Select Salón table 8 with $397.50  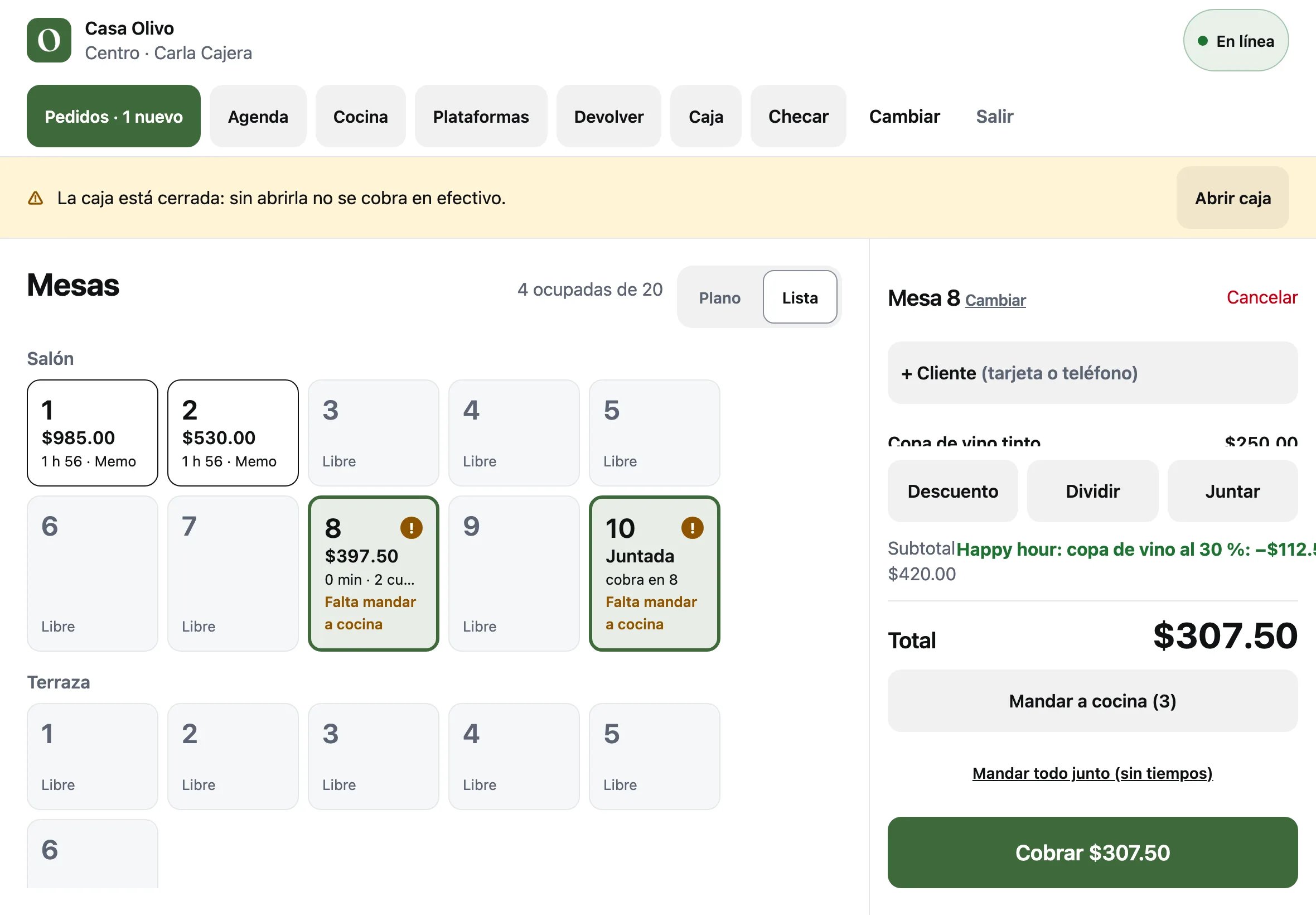(x=374, y=574)
